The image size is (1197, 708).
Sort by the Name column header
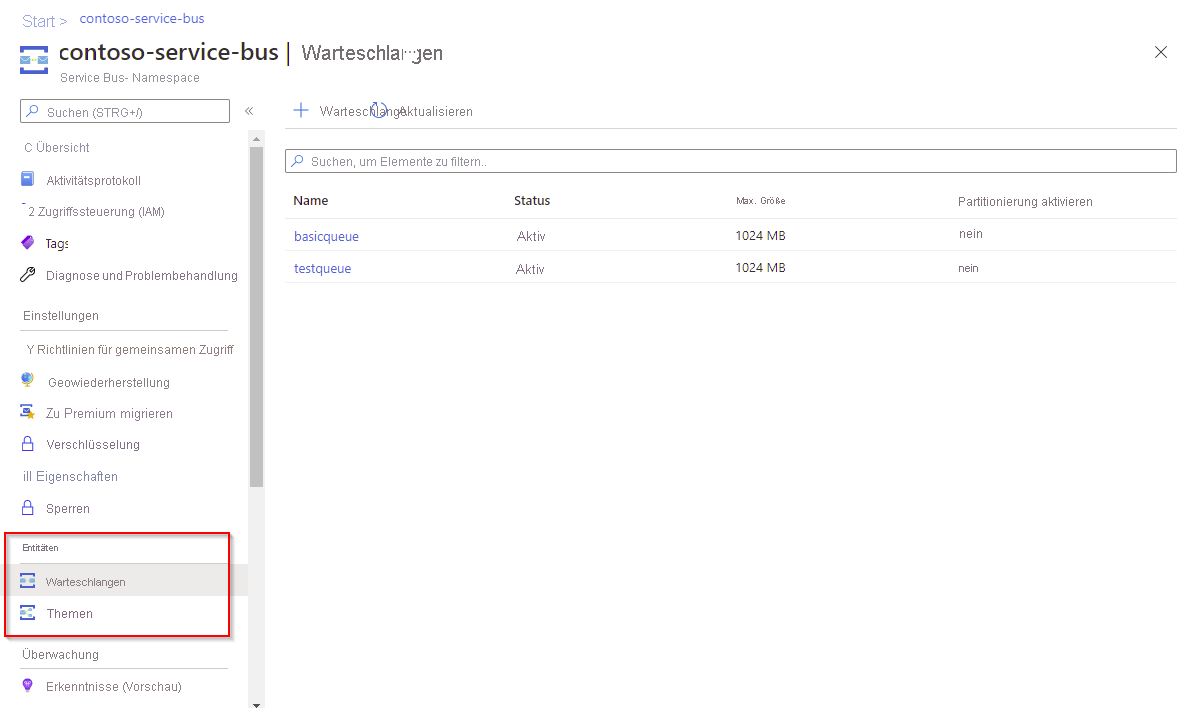[311, 201]
